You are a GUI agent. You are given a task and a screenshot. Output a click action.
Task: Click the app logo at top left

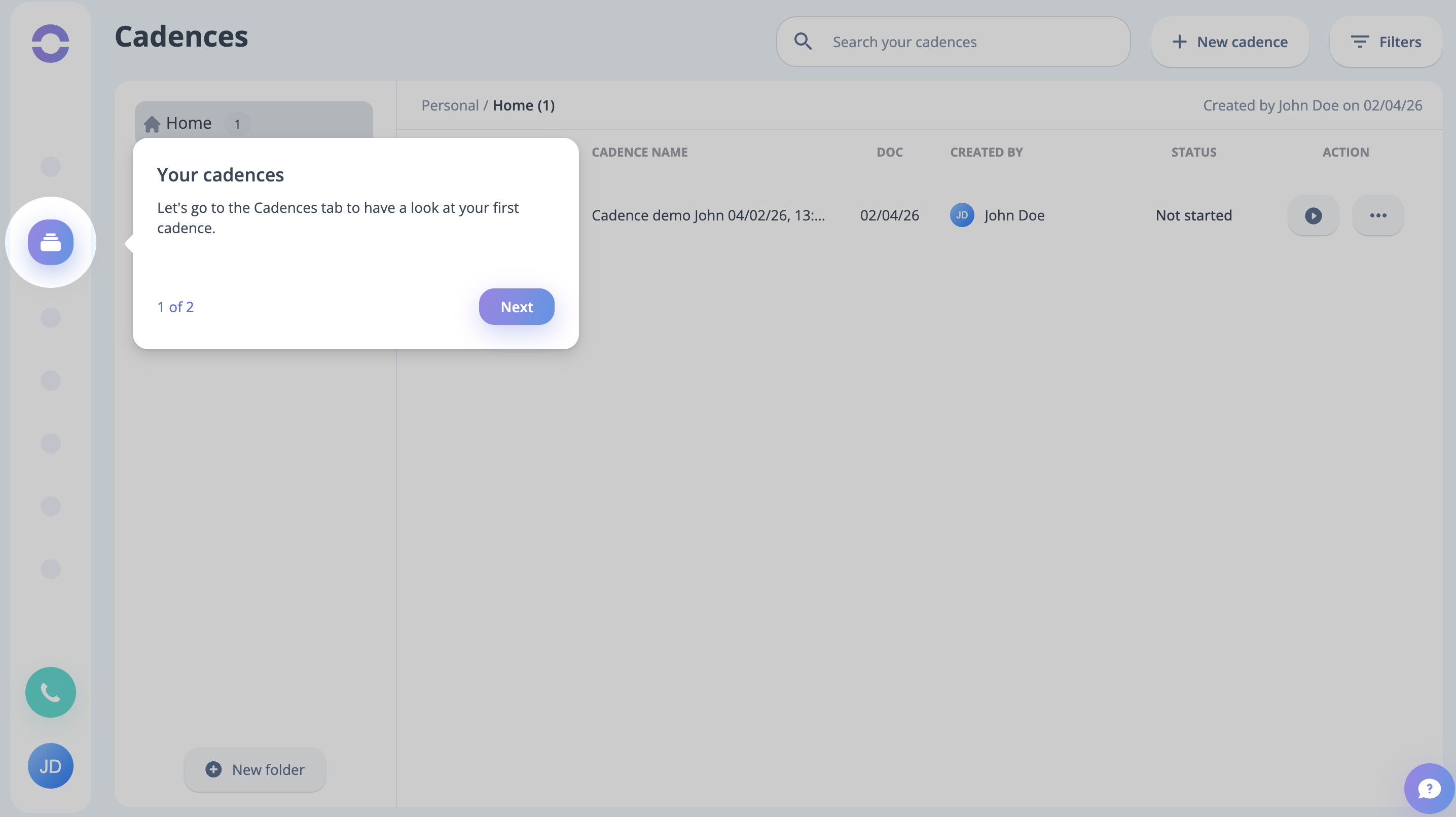pyautogui.click(x=50, y=43)
